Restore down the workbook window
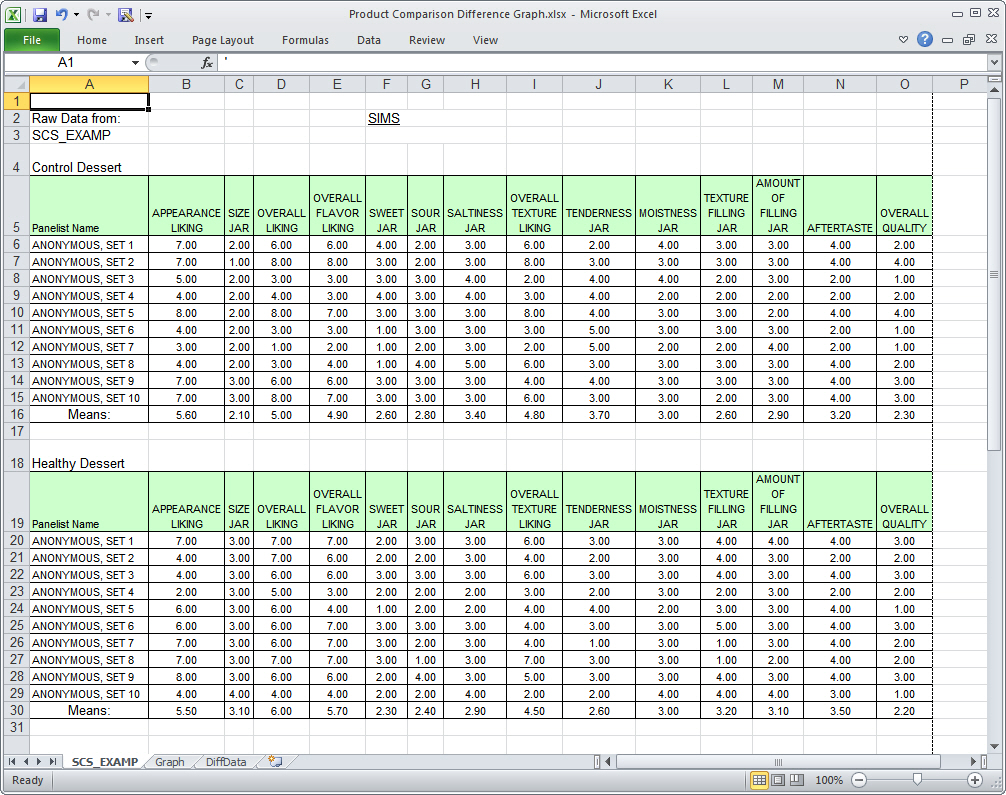 pos(969,40)
